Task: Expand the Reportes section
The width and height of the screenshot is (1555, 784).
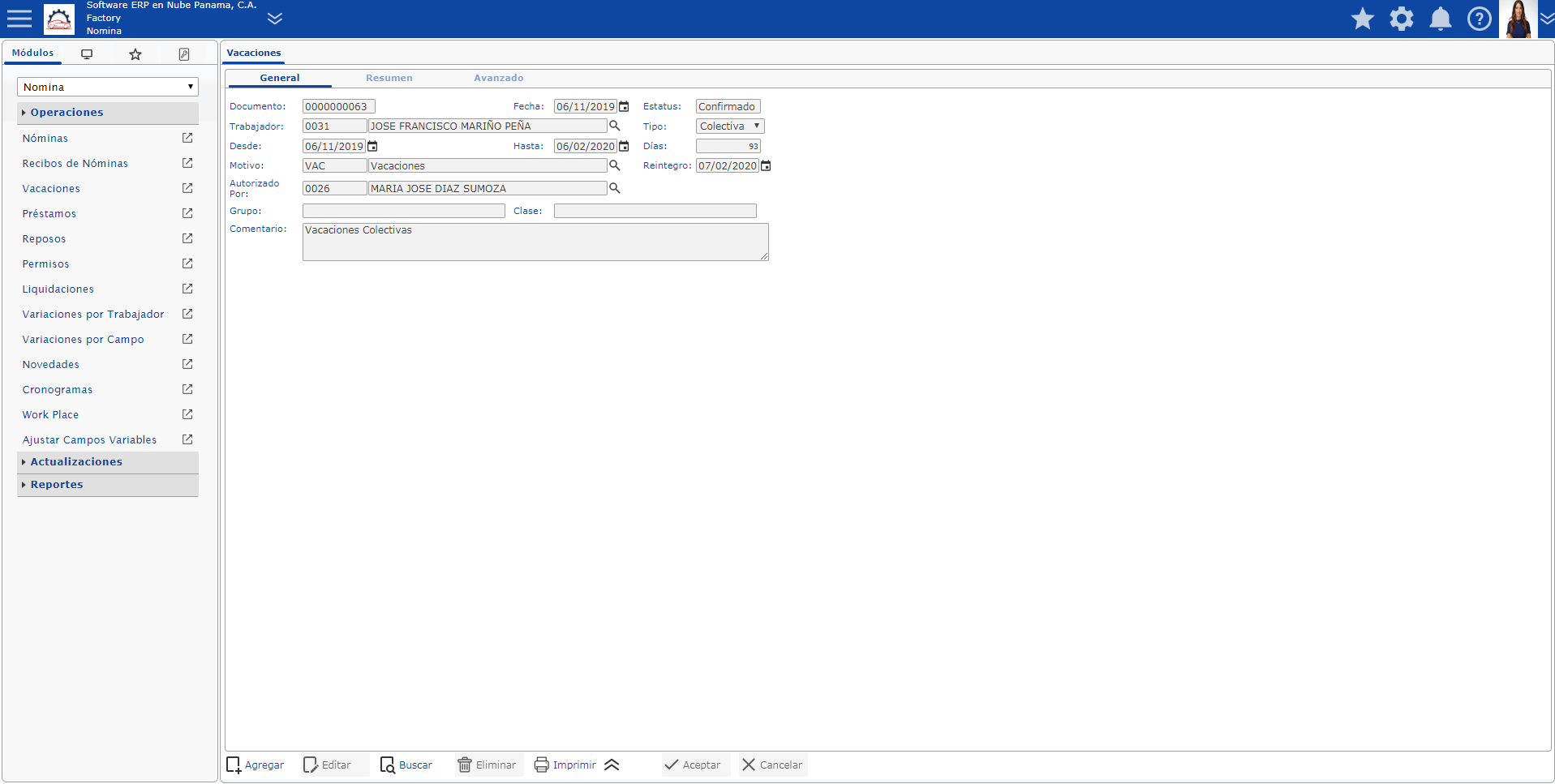Action: tap(108, 485)
